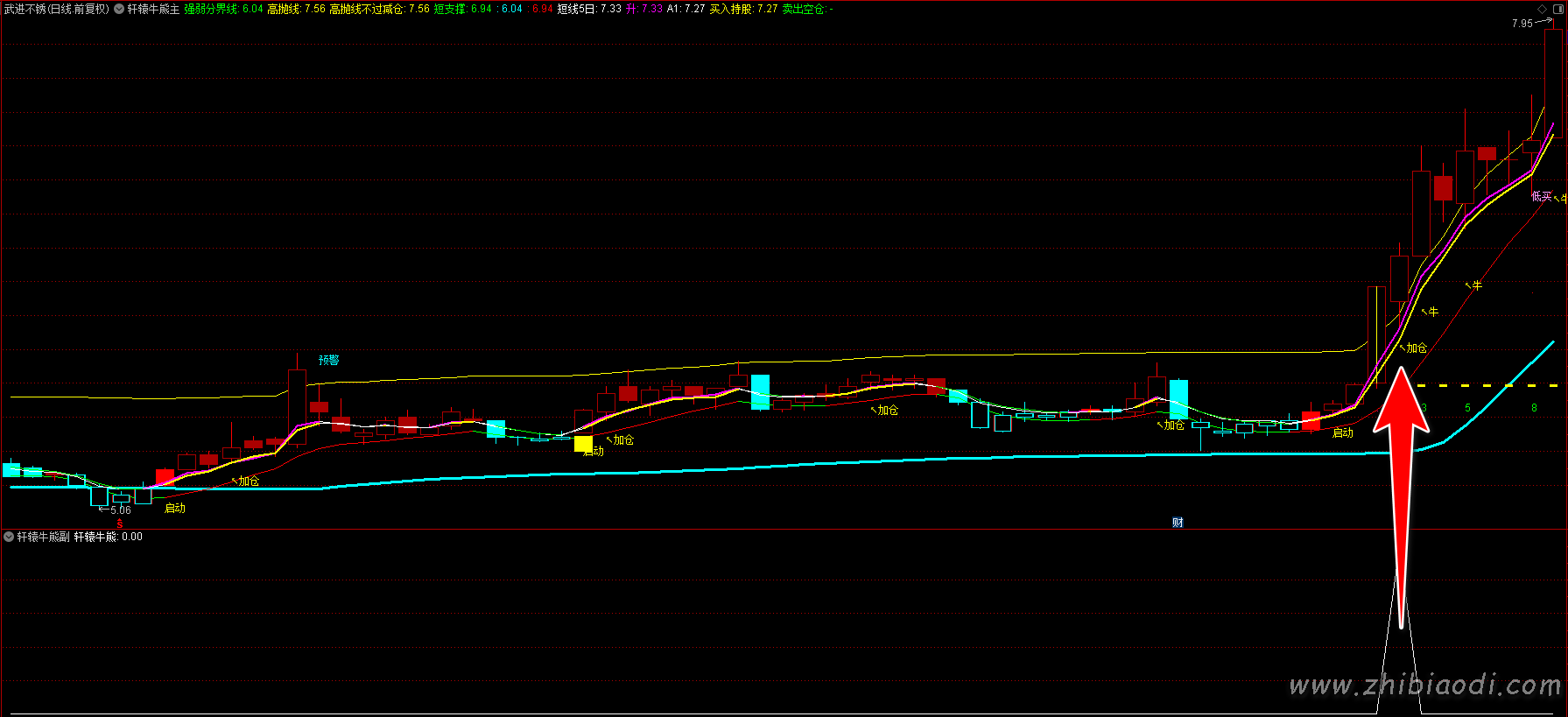Expand the 轩辕牛熊副 sub-indicator dropdown

[x=9, y=537]
